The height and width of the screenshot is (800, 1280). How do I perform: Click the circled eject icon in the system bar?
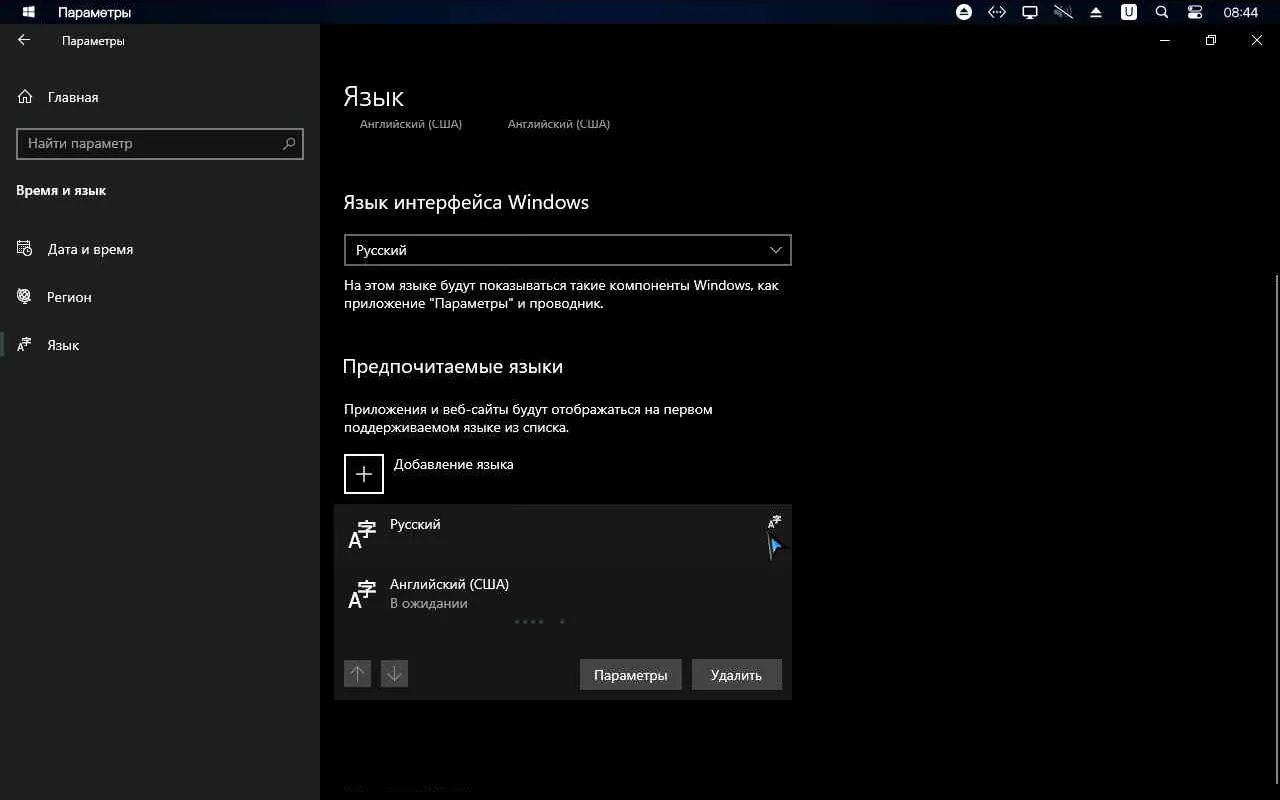click(x=964, y=12)
